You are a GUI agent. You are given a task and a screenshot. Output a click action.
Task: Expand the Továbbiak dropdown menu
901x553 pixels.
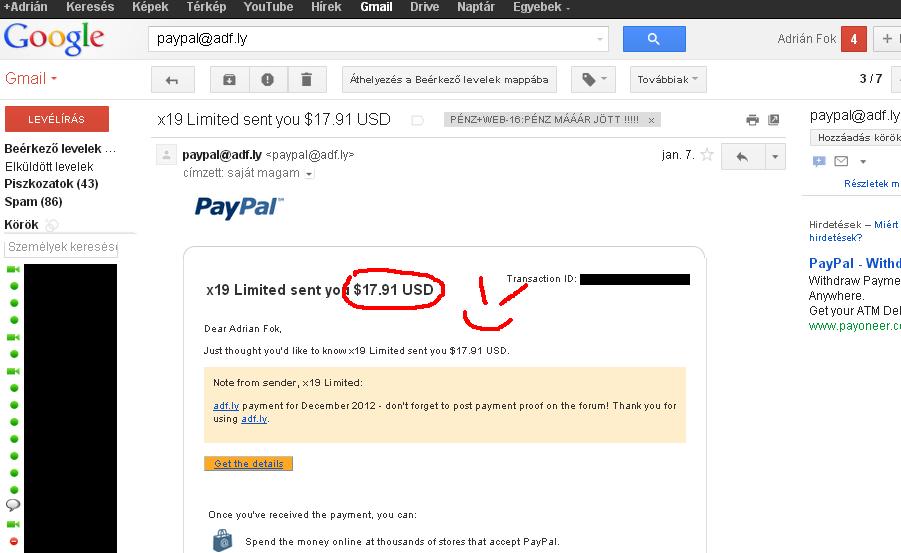point(668,79)
